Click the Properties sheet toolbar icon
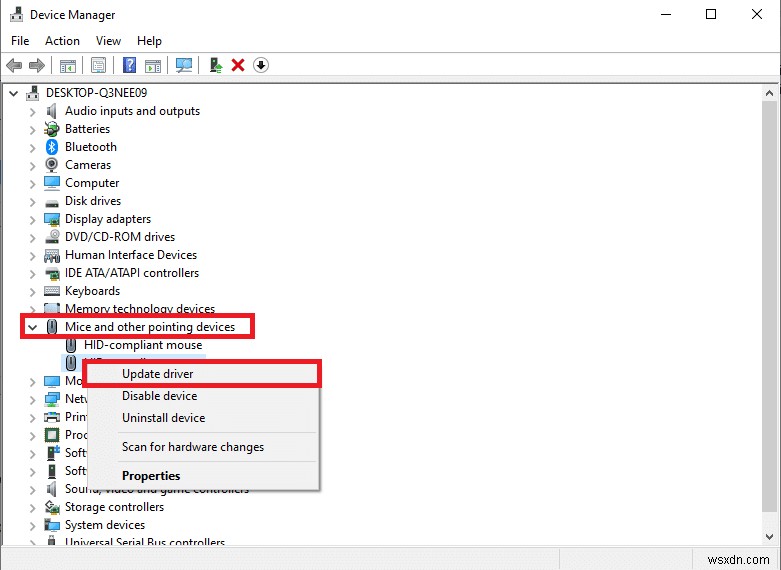The width and height of the screenshot is (781, 570). [x=99, y=65]
